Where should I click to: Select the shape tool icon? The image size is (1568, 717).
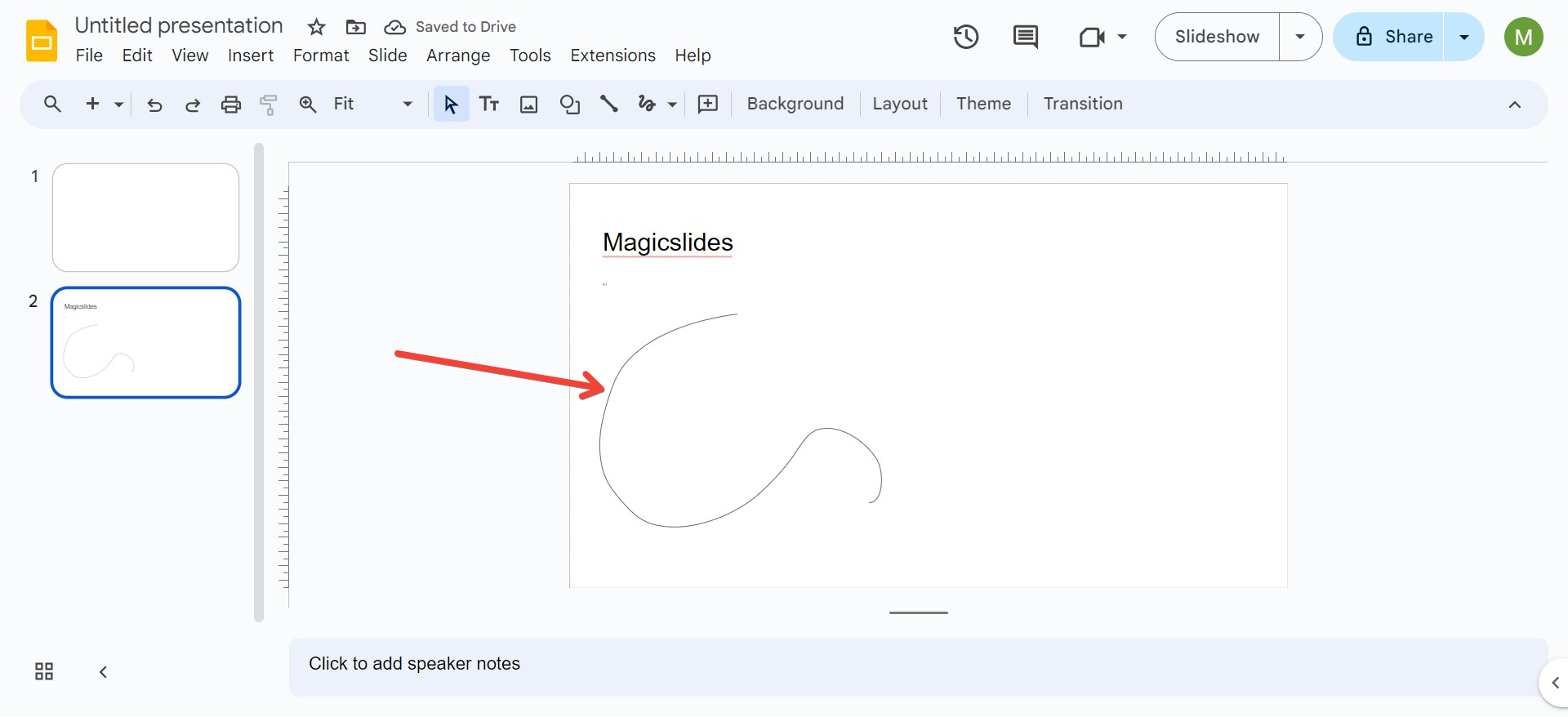[569, 105]
